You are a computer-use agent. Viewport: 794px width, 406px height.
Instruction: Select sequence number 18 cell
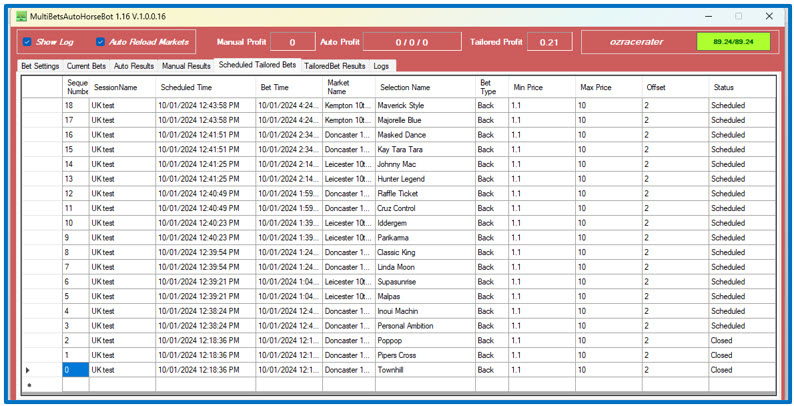(x=76, y=105)
